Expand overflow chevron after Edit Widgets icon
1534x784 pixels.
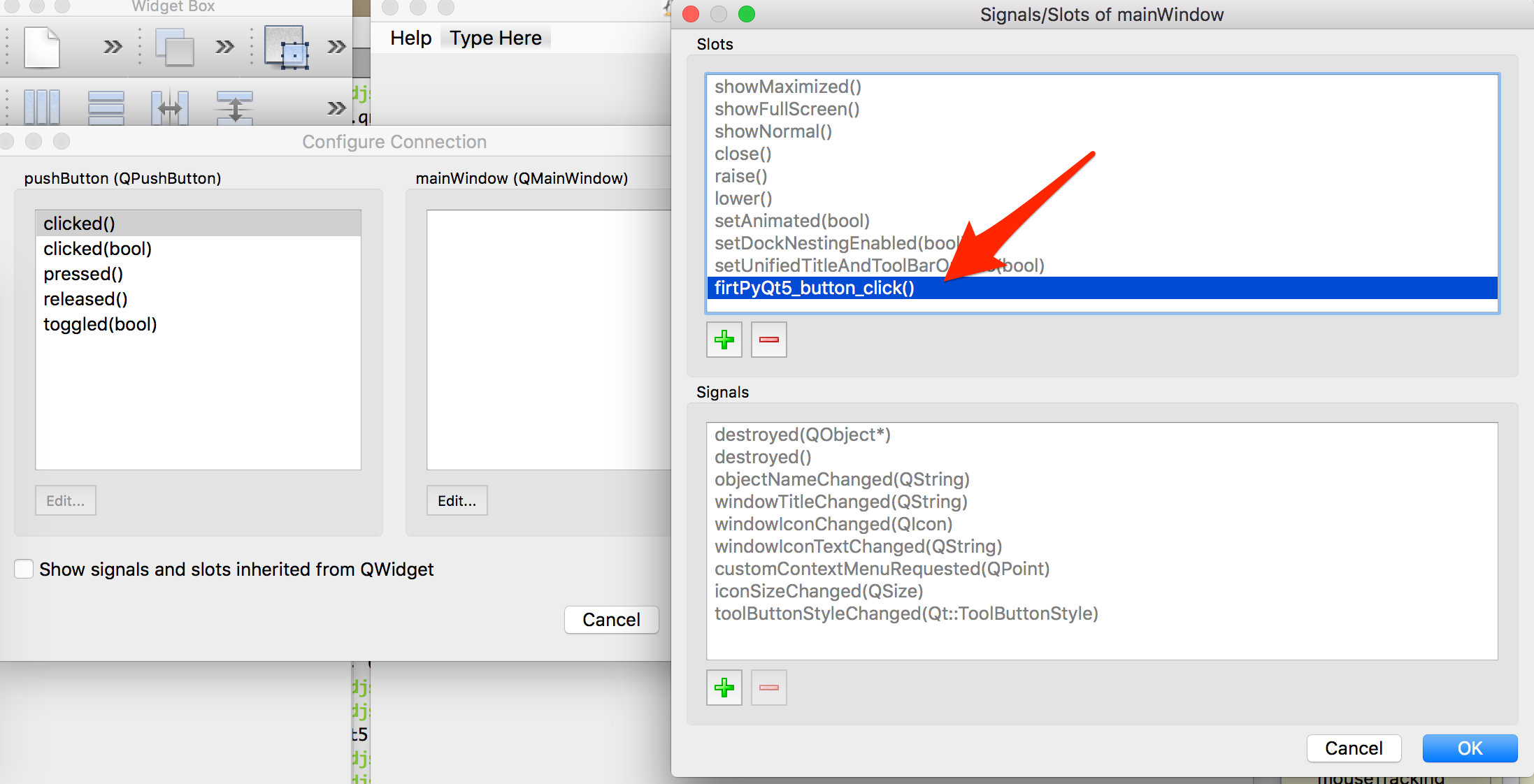coord(336,47)
